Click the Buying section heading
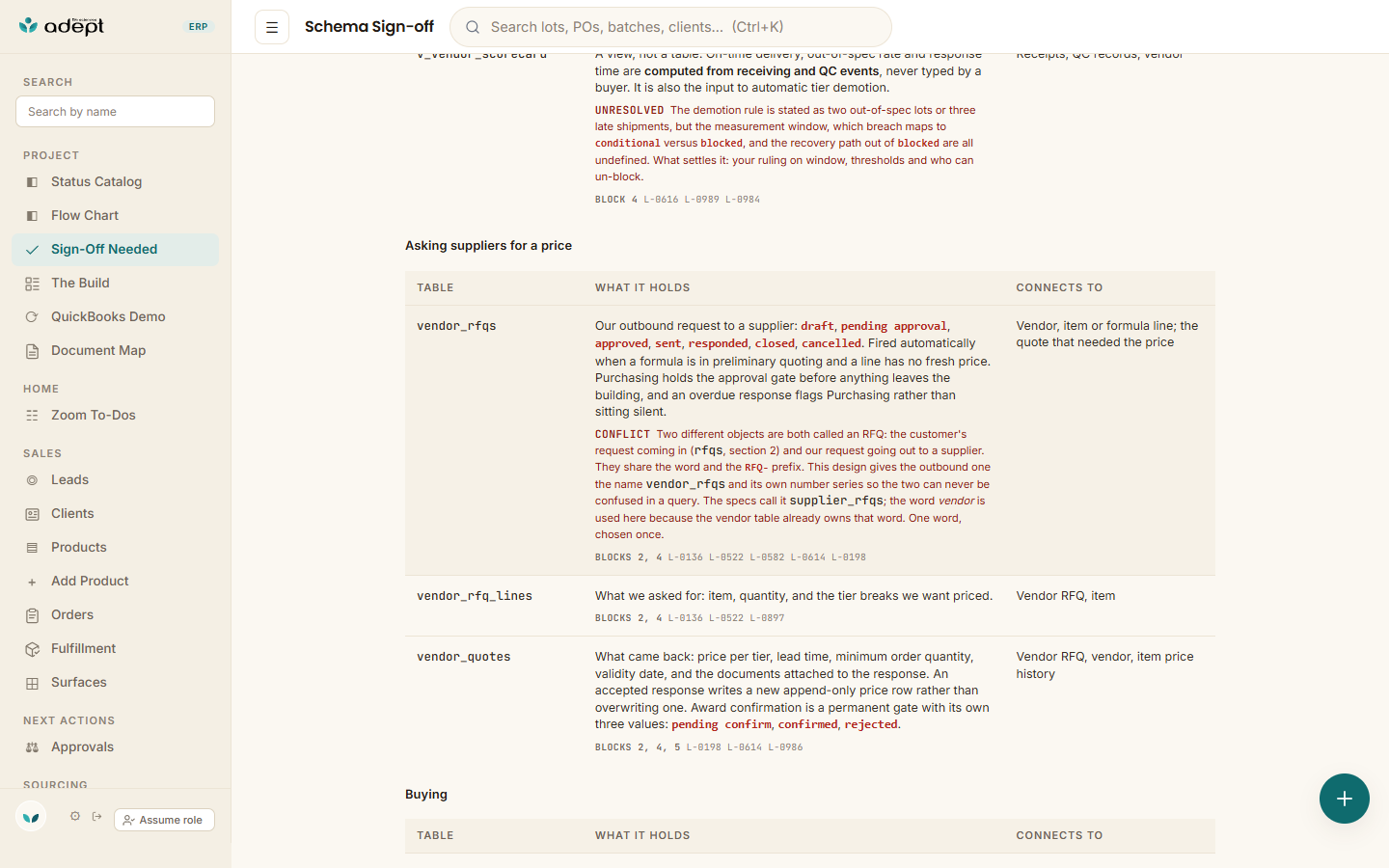 tap(426, 795)
